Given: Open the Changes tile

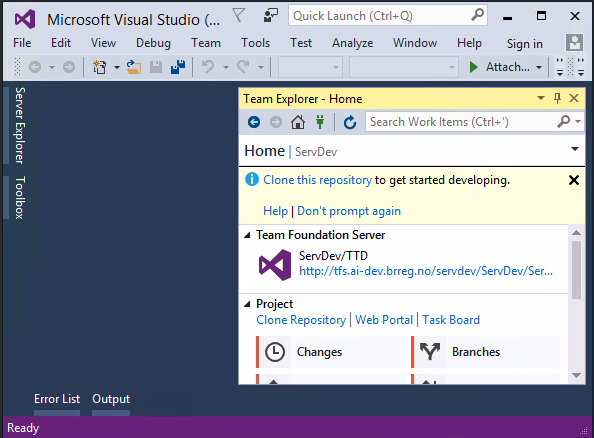Looking at the screenshot, I should click(331, 352).
